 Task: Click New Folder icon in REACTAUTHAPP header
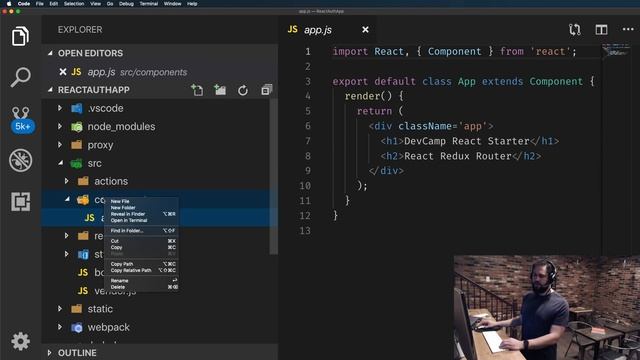click(x=220, y=90)
